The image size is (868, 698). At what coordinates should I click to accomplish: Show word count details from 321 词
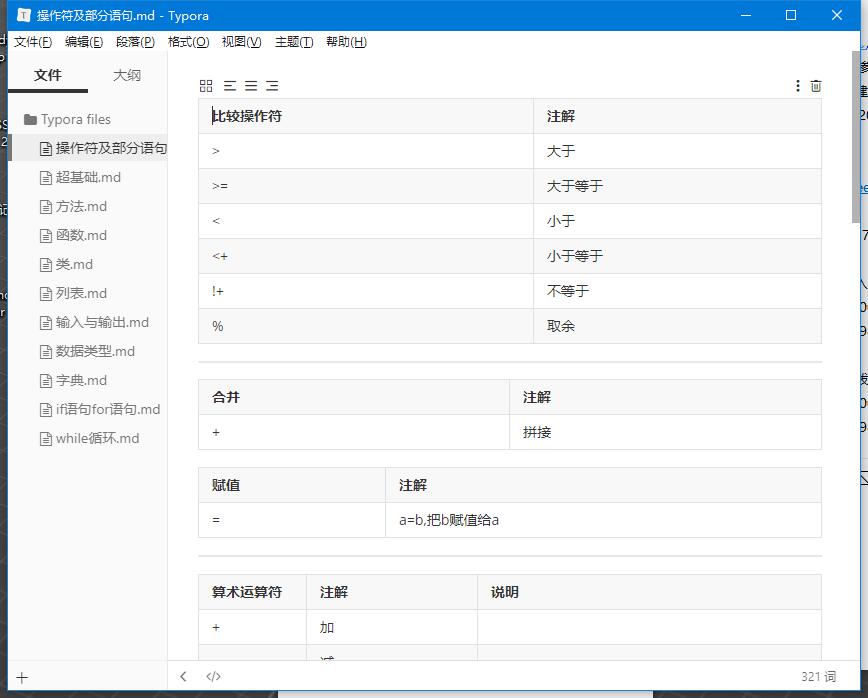818,677
